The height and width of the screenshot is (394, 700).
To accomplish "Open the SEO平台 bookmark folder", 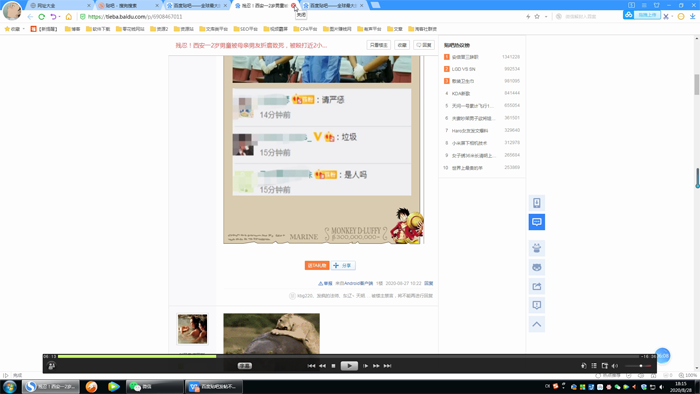I will click(246, 29).
